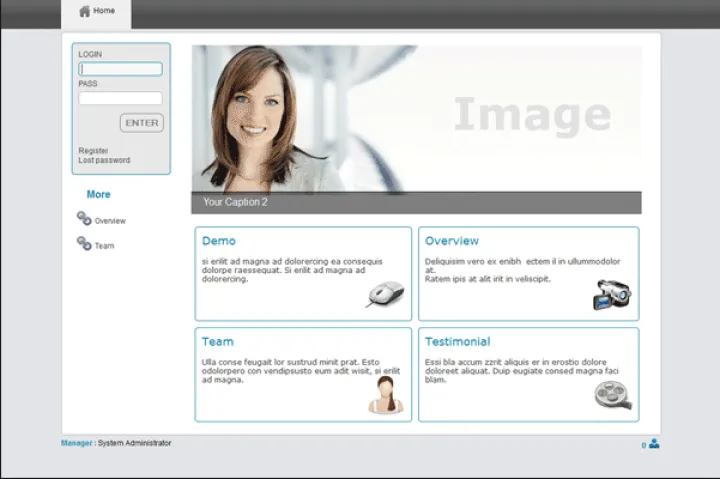Screen dimensions: 720x479
Task: Focus the LOGIN input field
Action: click(x=120, y=69)
